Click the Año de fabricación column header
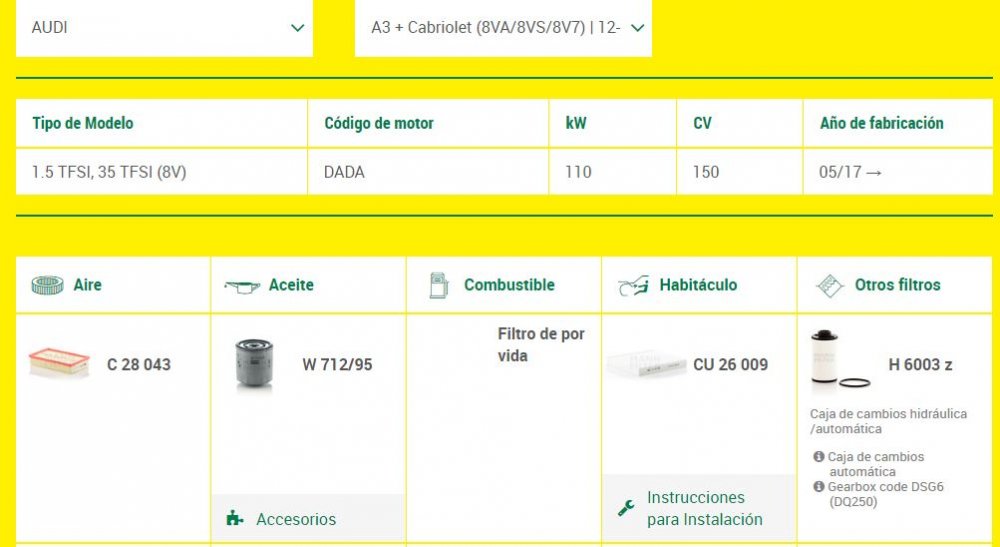Viewport: 1000px width, 547px height. (x=881, y=123)
